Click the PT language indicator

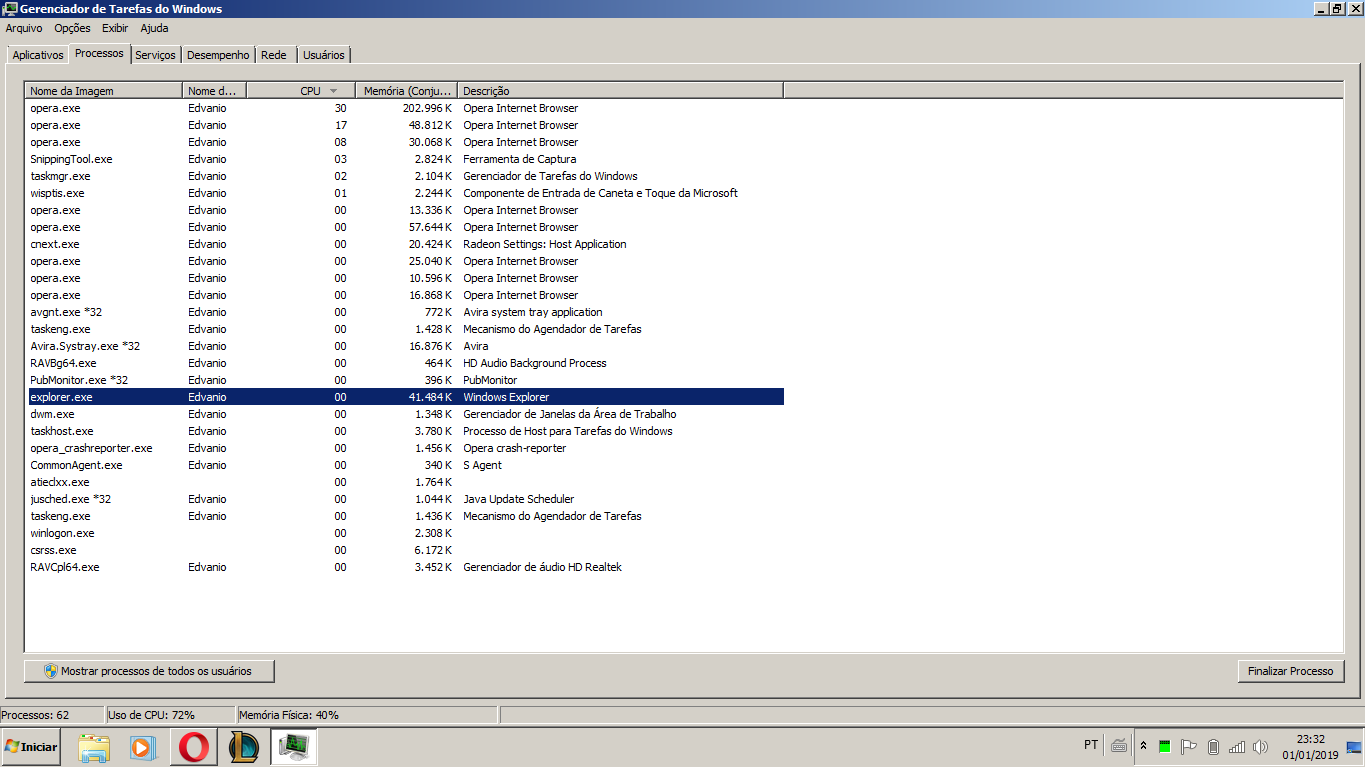[x=1091, y=745]
